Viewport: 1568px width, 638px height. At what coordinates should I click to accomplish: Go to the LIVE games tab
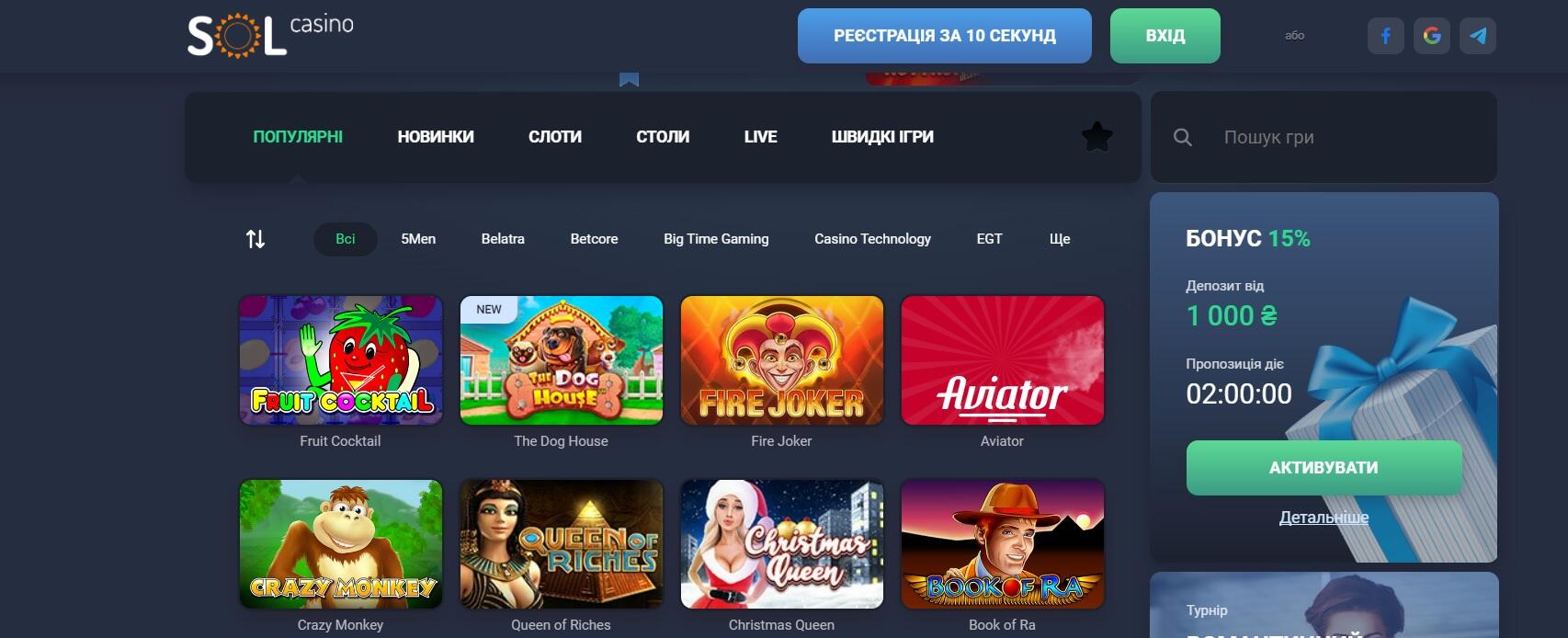point(760,137)
